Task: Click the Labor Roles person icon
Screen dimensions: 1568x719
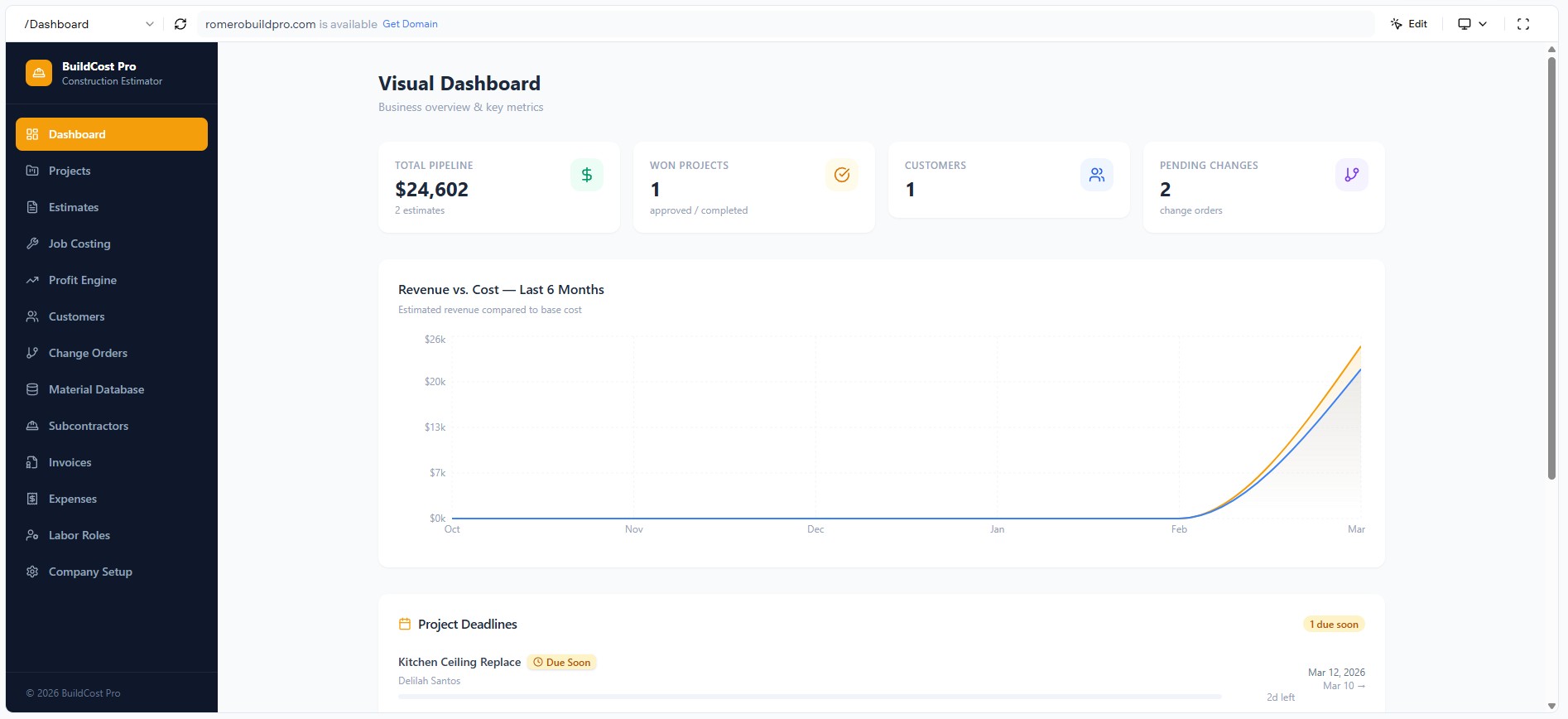Action: coord(32,535)
